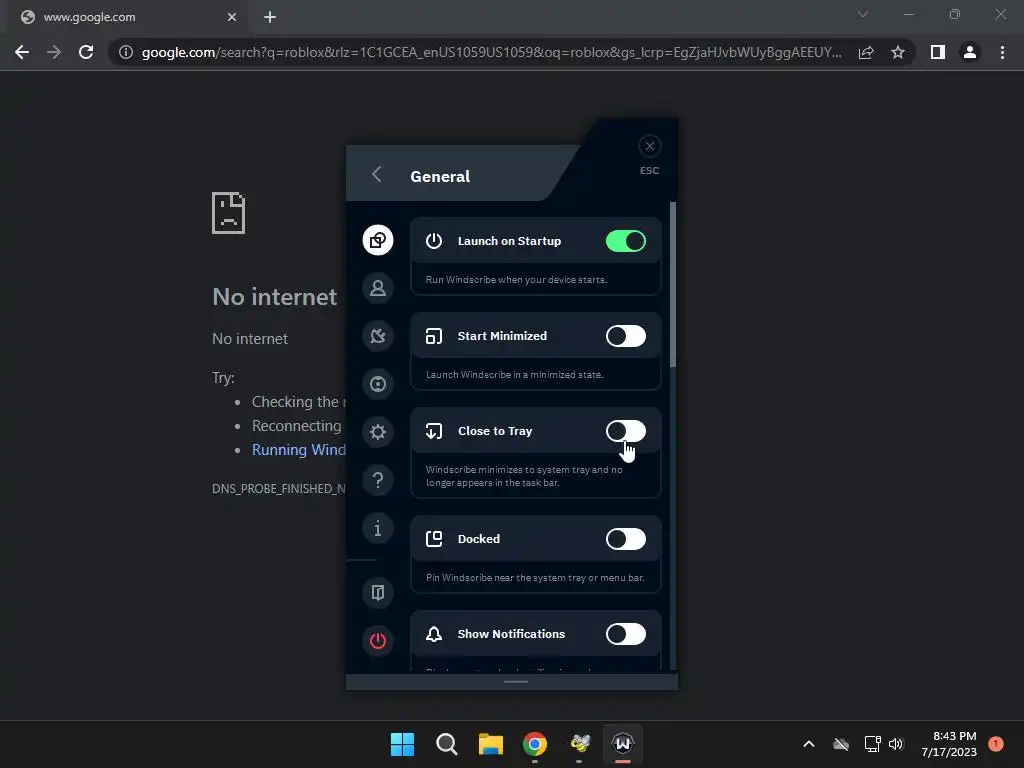The image size is (1024, 768).
Task: Click the Chrome taskbar icon
Action: click(x=535, y=744)
